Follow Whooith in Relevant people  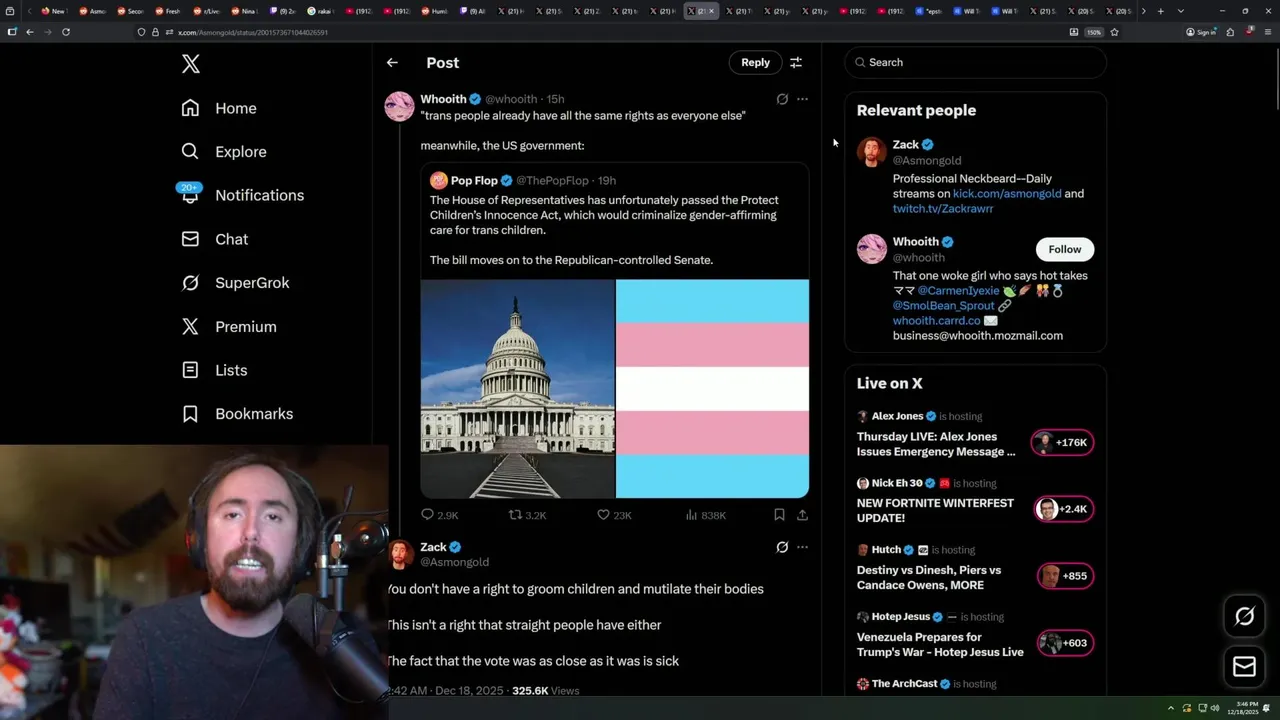[x=1064, y=249]
